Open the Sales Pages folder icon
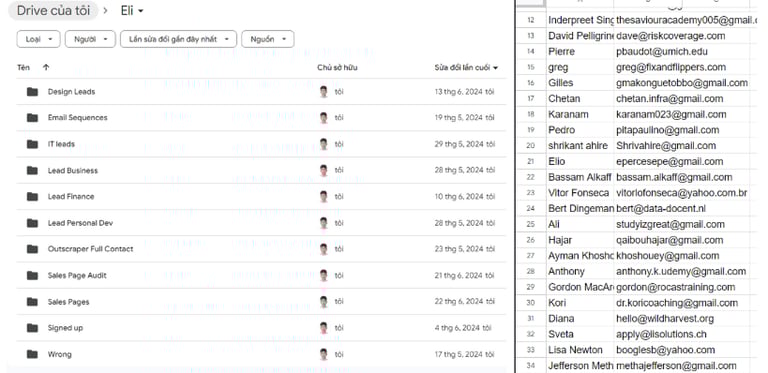The width and height of the screenshot is (768, 373). tap(32, 302)
